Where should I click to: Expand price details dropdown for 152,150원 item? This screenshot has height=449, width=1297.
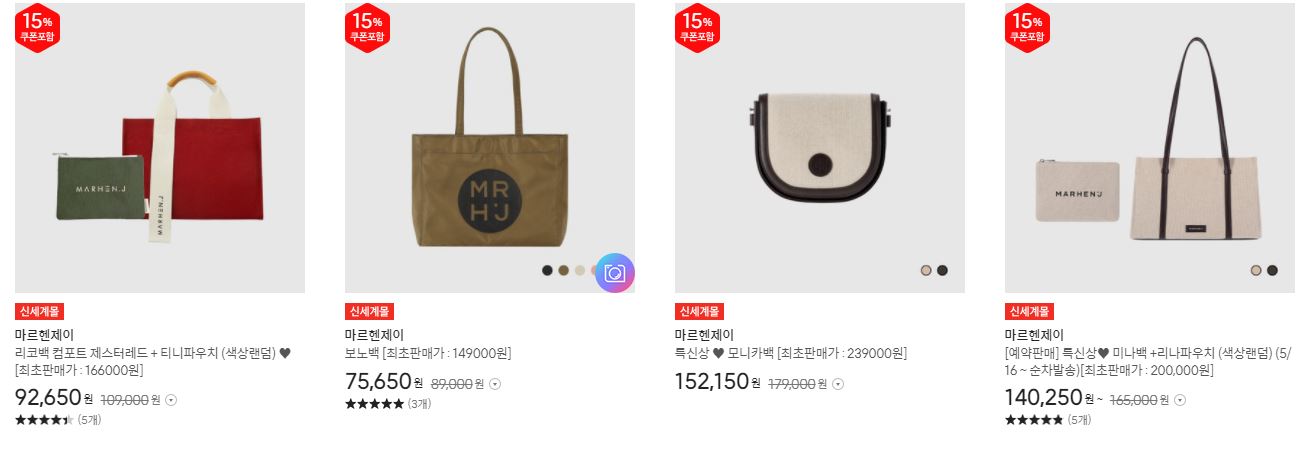[x=838, y=384]
